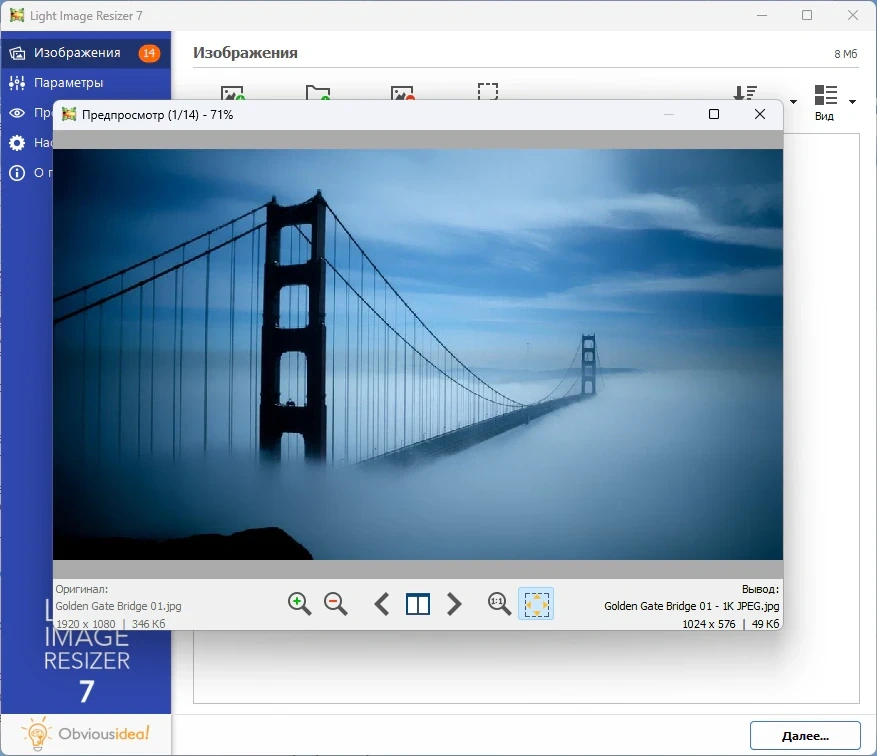877x756 pixels.
Task: Open the sort dropdown arrow
Action: pyautogui.click(x=793, y=102)
